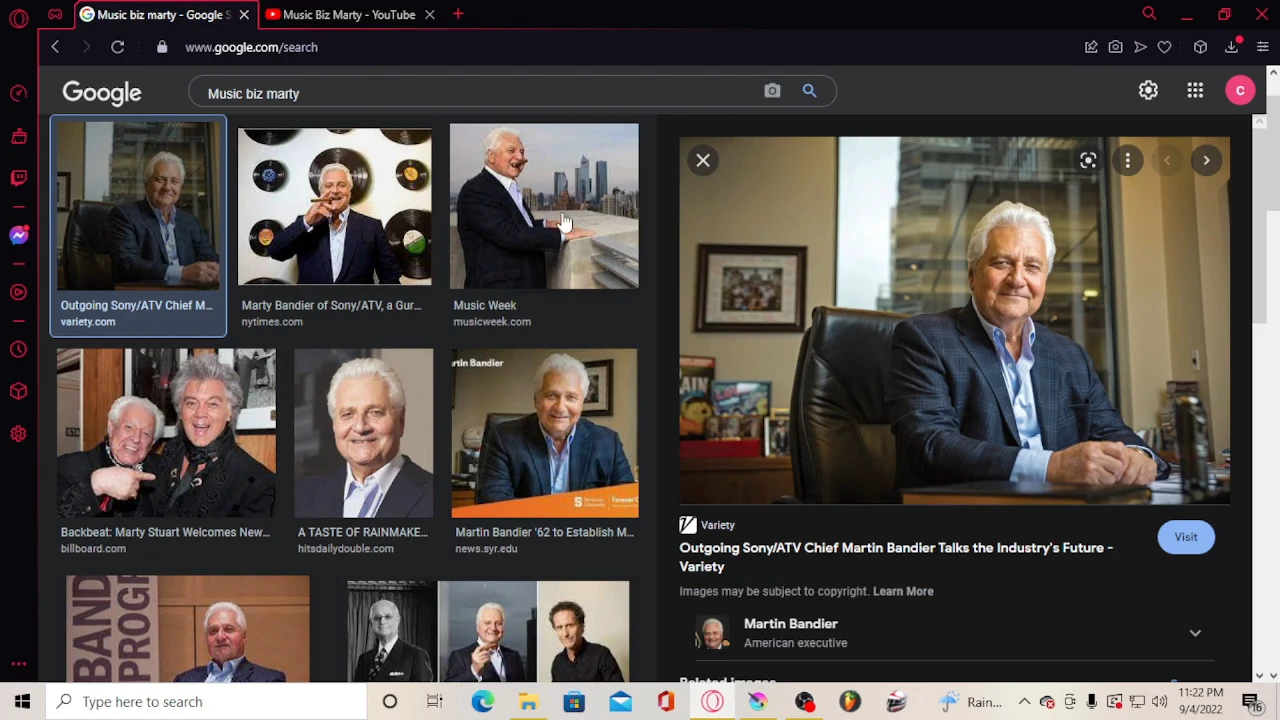Open Microsoft Edge from the taskbar
1280x720 pixels.
(482, 702)
